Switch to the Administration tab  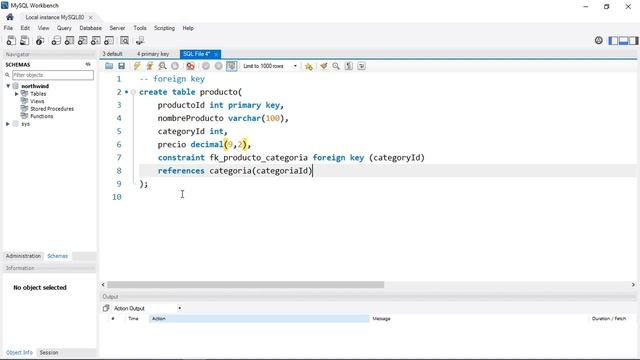tap(23, 256)
